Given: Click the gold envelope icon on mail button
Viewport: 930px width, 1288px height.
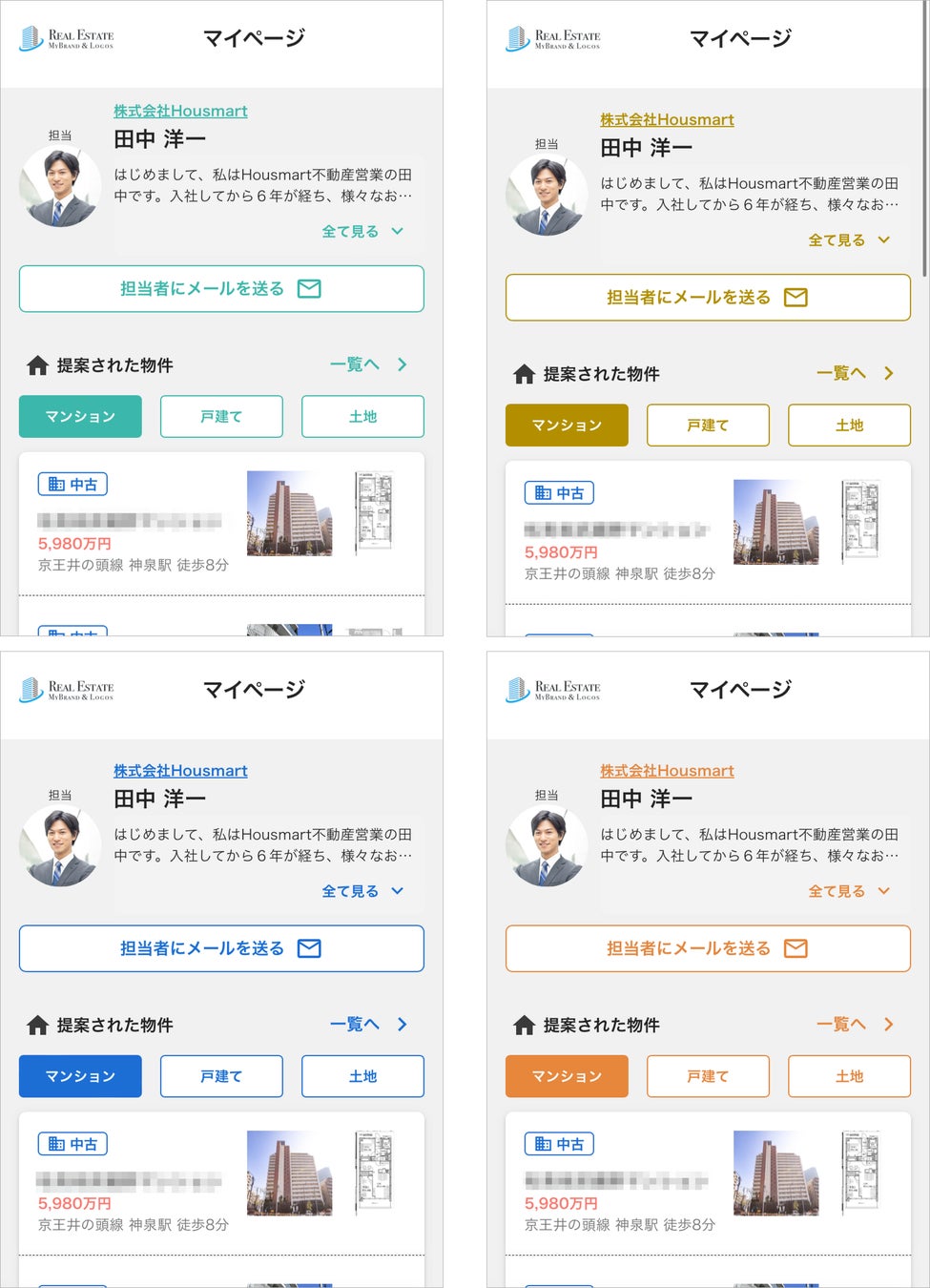Looking at the screenshot, I should [x=796, y=298].
